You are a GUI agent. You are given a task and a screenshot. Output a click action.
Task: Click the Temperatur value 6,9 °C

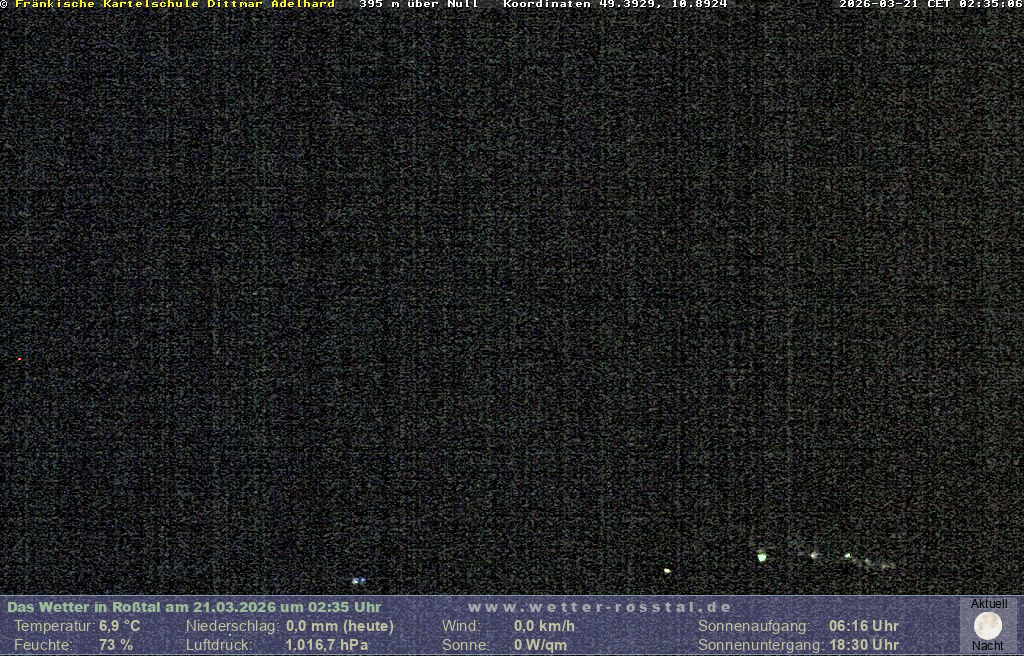119,626
